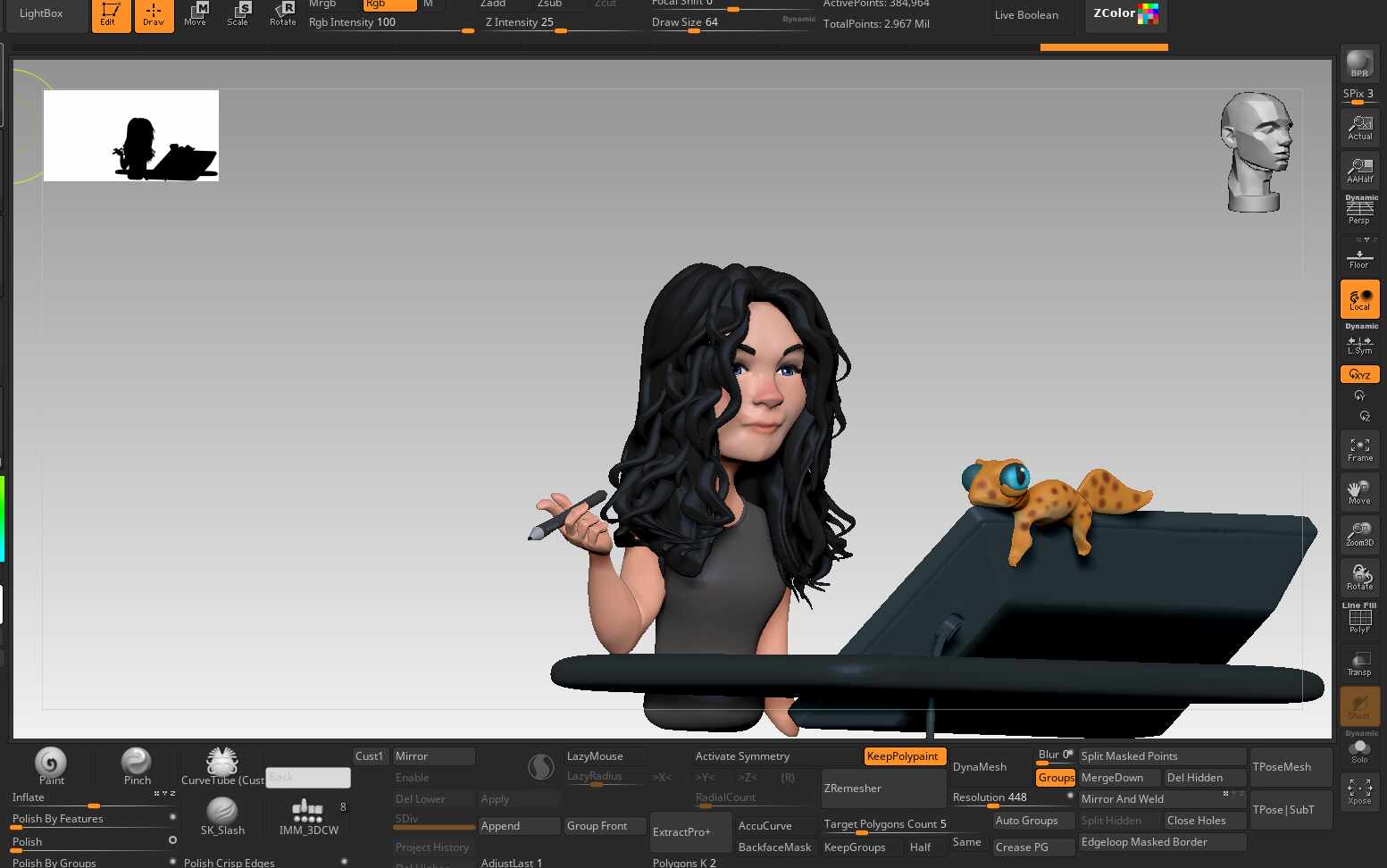Viewport: 1387px width, 868px height.
Task: Select the Paint brush icon
Action: (51, 765)
